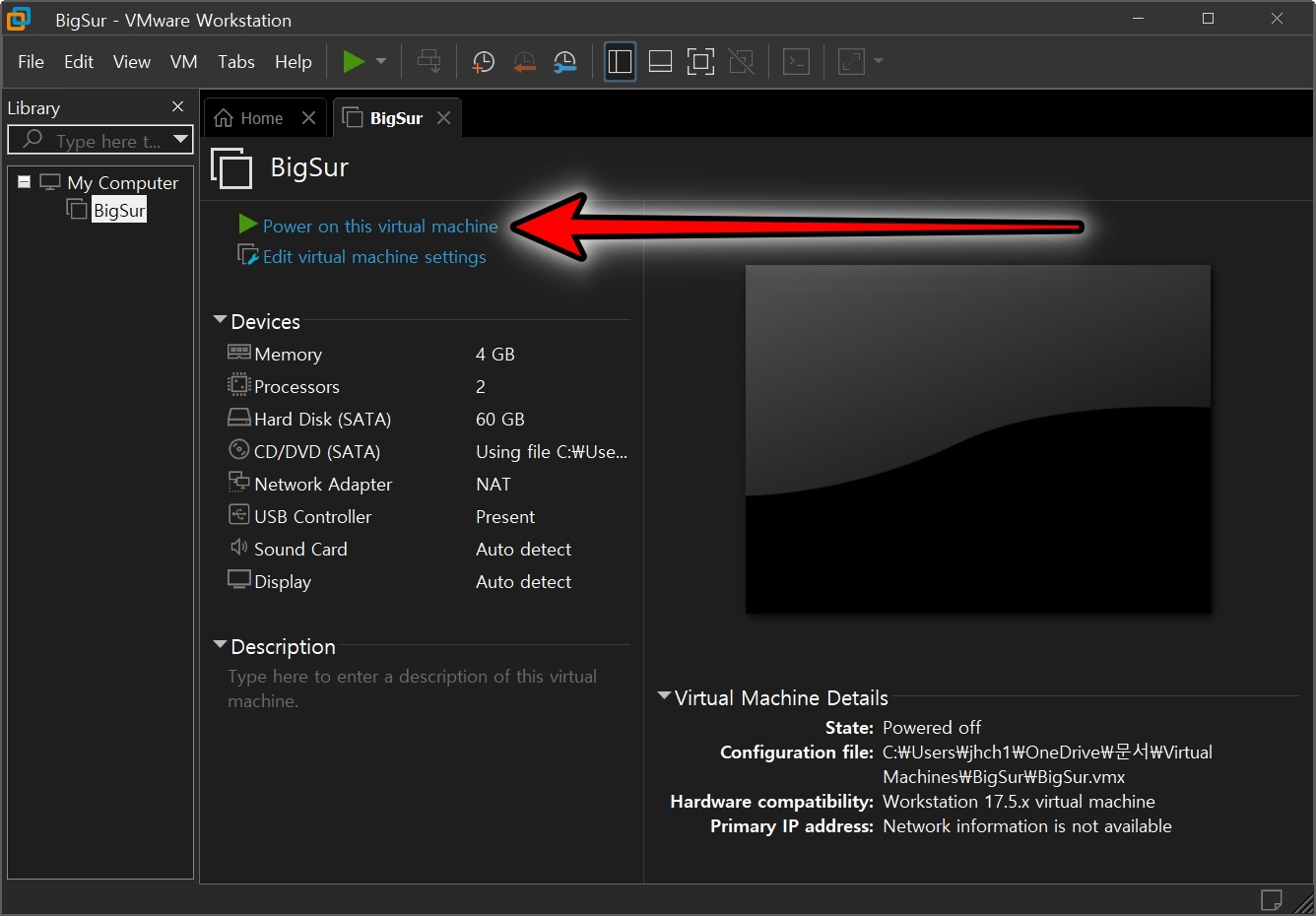Click the Powered off state value
The width and height of the screenshot is (1316, 916).
[x=932, y=728]
